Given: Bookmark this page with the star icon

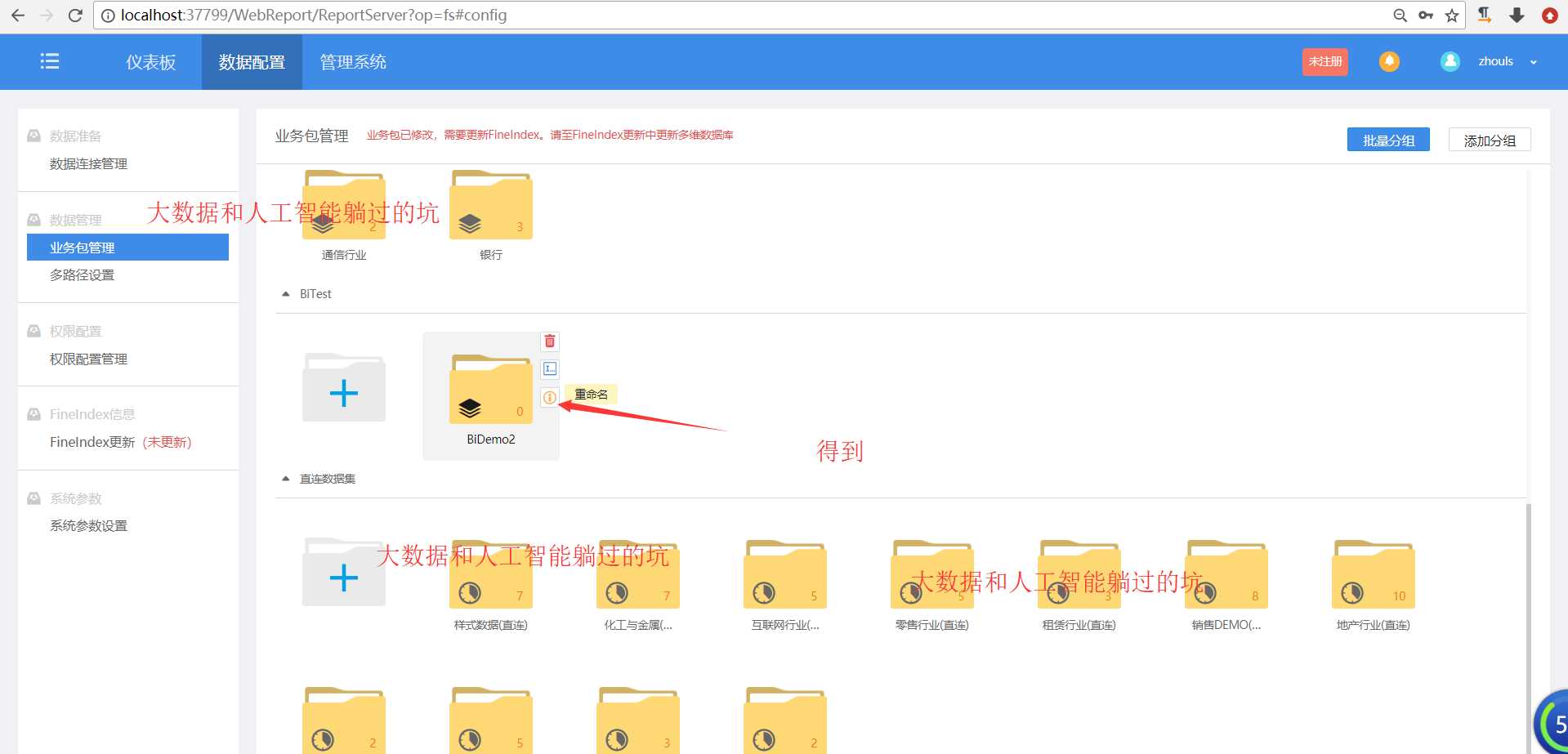Looking at the screenshot, I should pyautogui.click(x=1452, y=16).
